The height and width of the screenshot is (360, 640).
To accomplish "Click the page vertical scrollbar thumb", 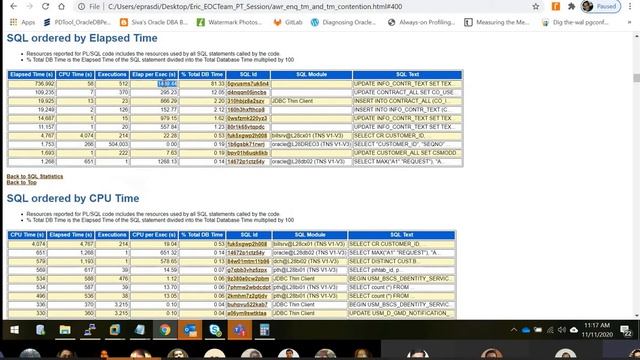I will click(x=636, y=78).
